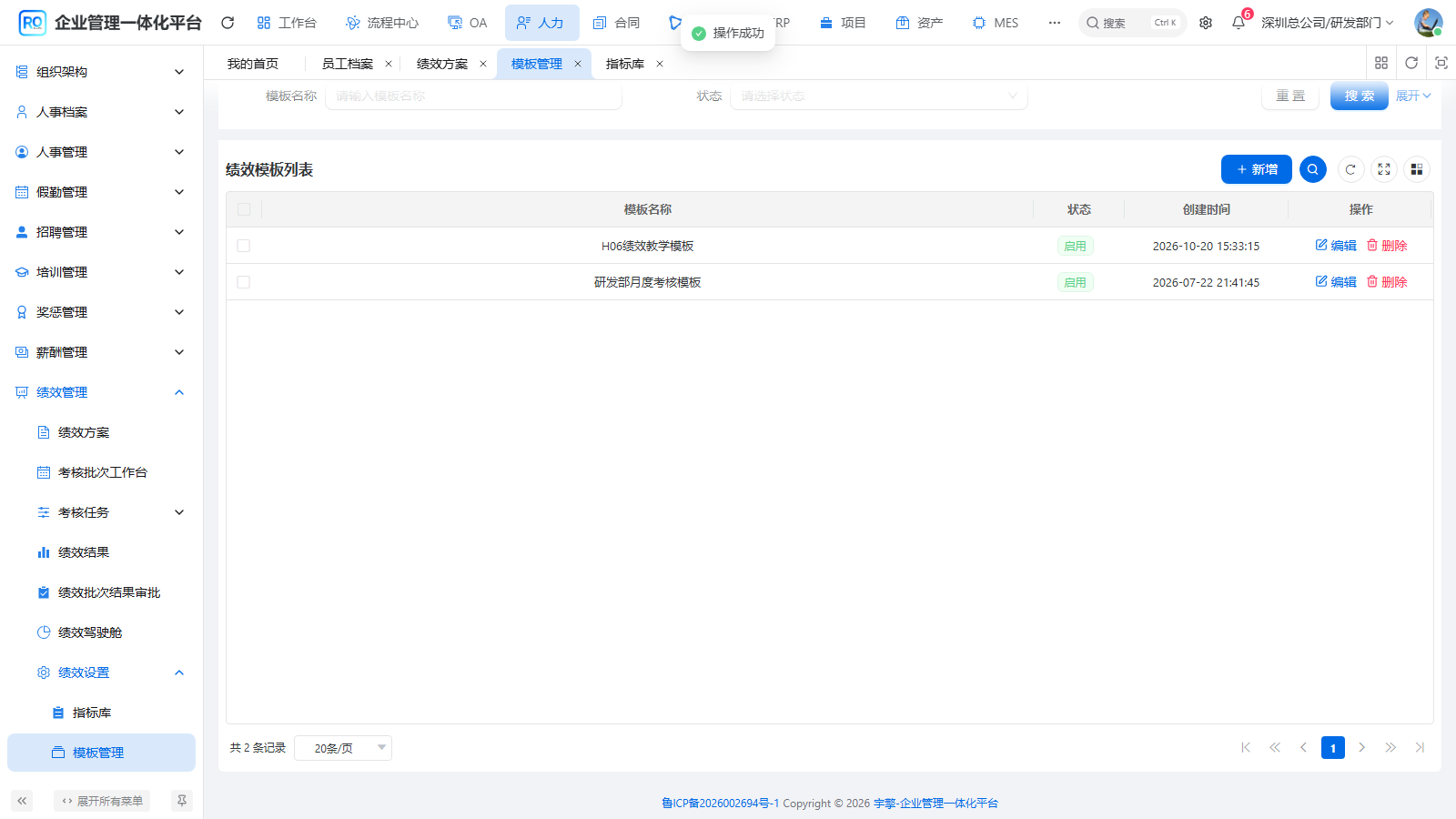The width and height of the screenshot is (1456, 819).
Task: Toggle fullscreen content icon on the tab bar
Action: click(1441, 63)
